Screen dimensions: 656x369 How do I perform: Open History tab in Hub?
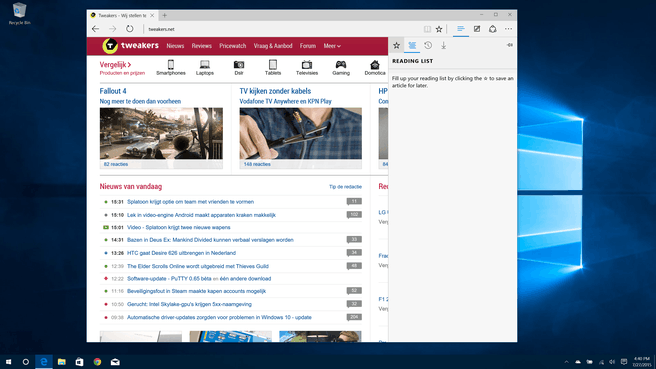pos(428,45)
